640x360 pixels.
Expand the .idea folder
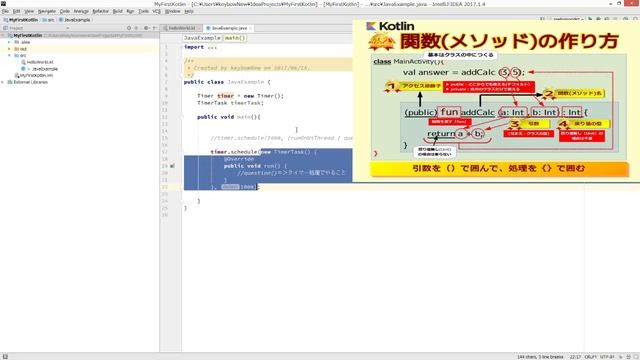[x=9, y=42]
